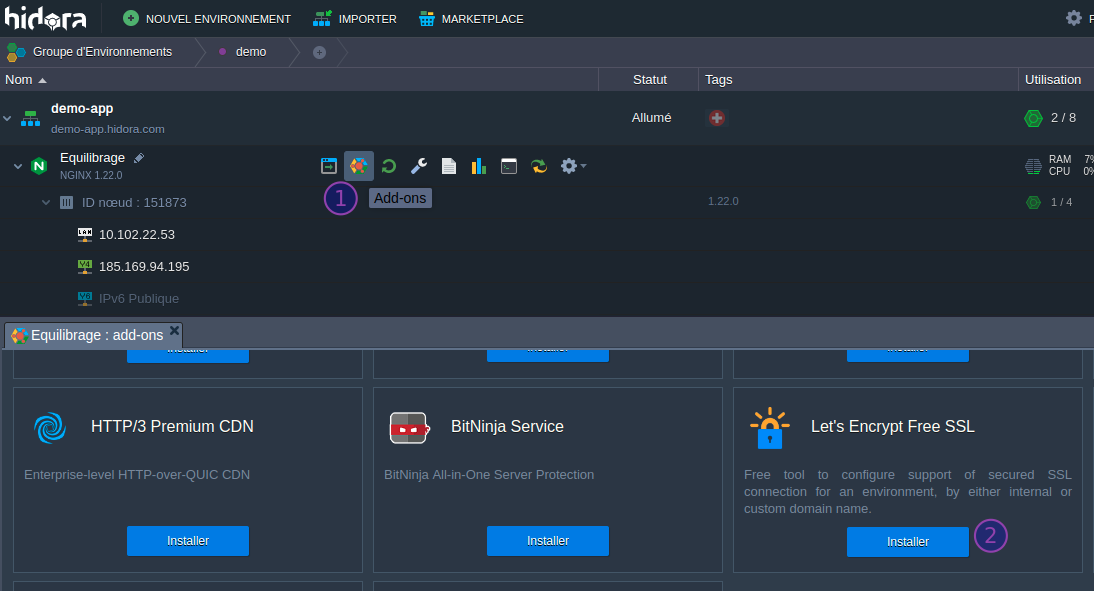Click the demo-app environment topology icon
The image size is (1094, 591).
click(30, 119)
